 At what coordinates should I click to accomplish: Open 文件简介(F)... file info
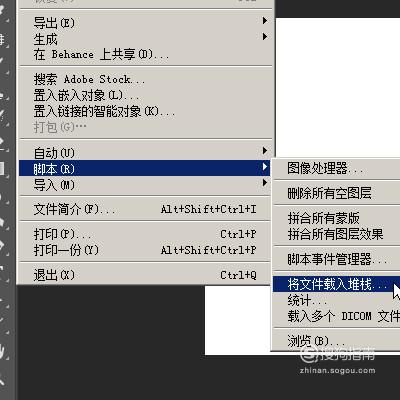tap(145, 209)
